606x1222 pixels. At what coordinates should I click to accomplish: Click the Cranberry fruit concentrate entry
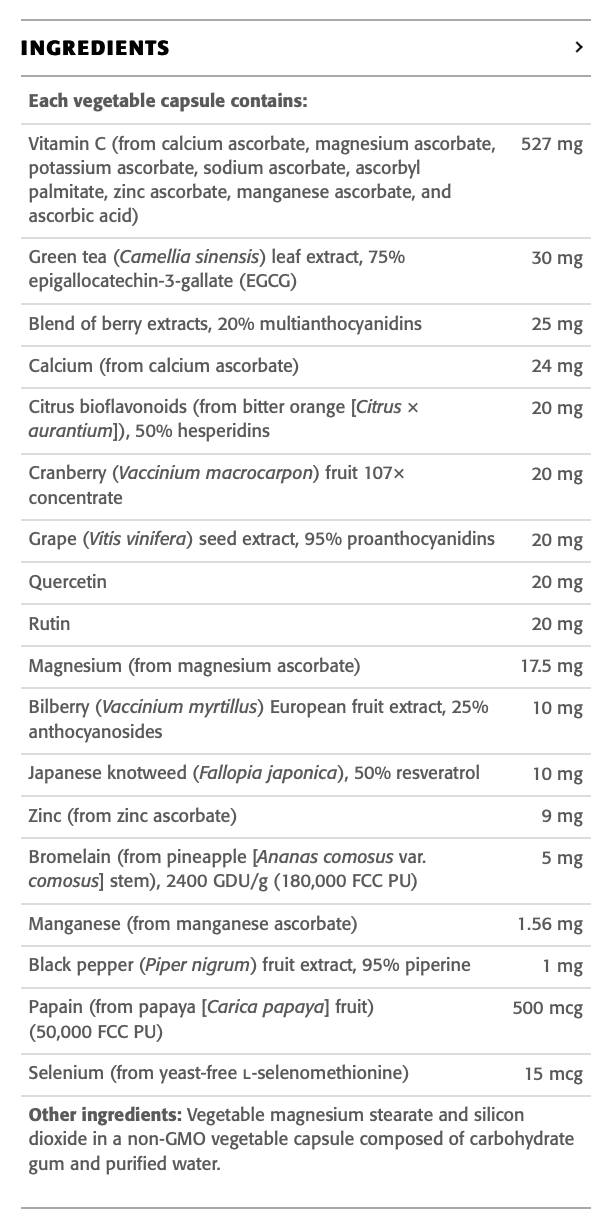pyautogui.click(x=216, y=485)
